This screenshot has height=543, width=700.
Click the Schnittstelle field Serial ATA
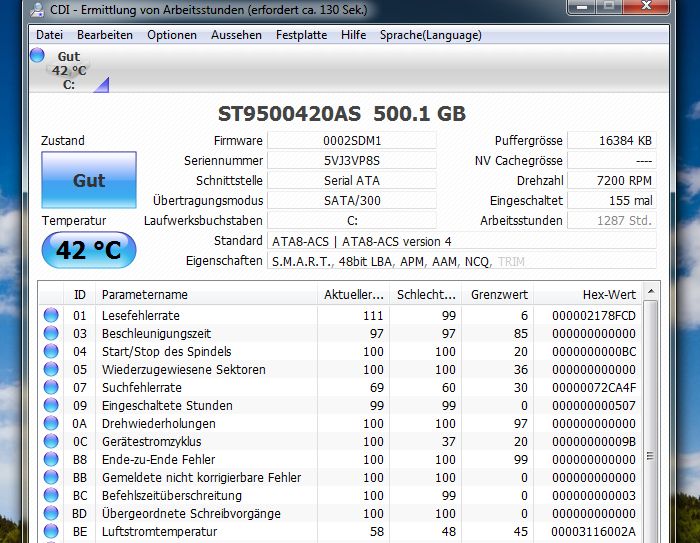point(352,180)
